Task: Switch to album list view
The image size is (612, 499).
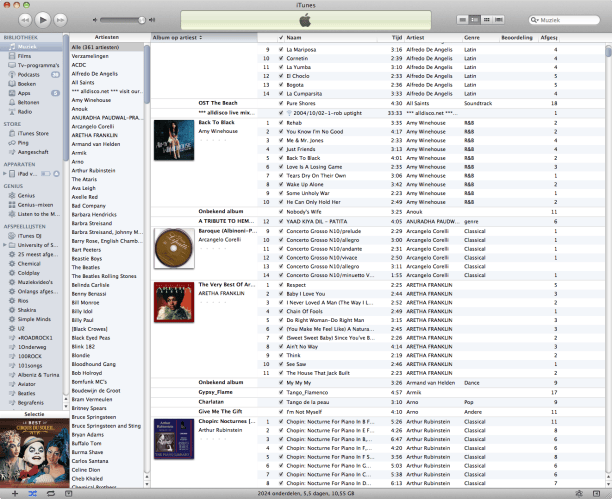Action: [x=475, y=20]
